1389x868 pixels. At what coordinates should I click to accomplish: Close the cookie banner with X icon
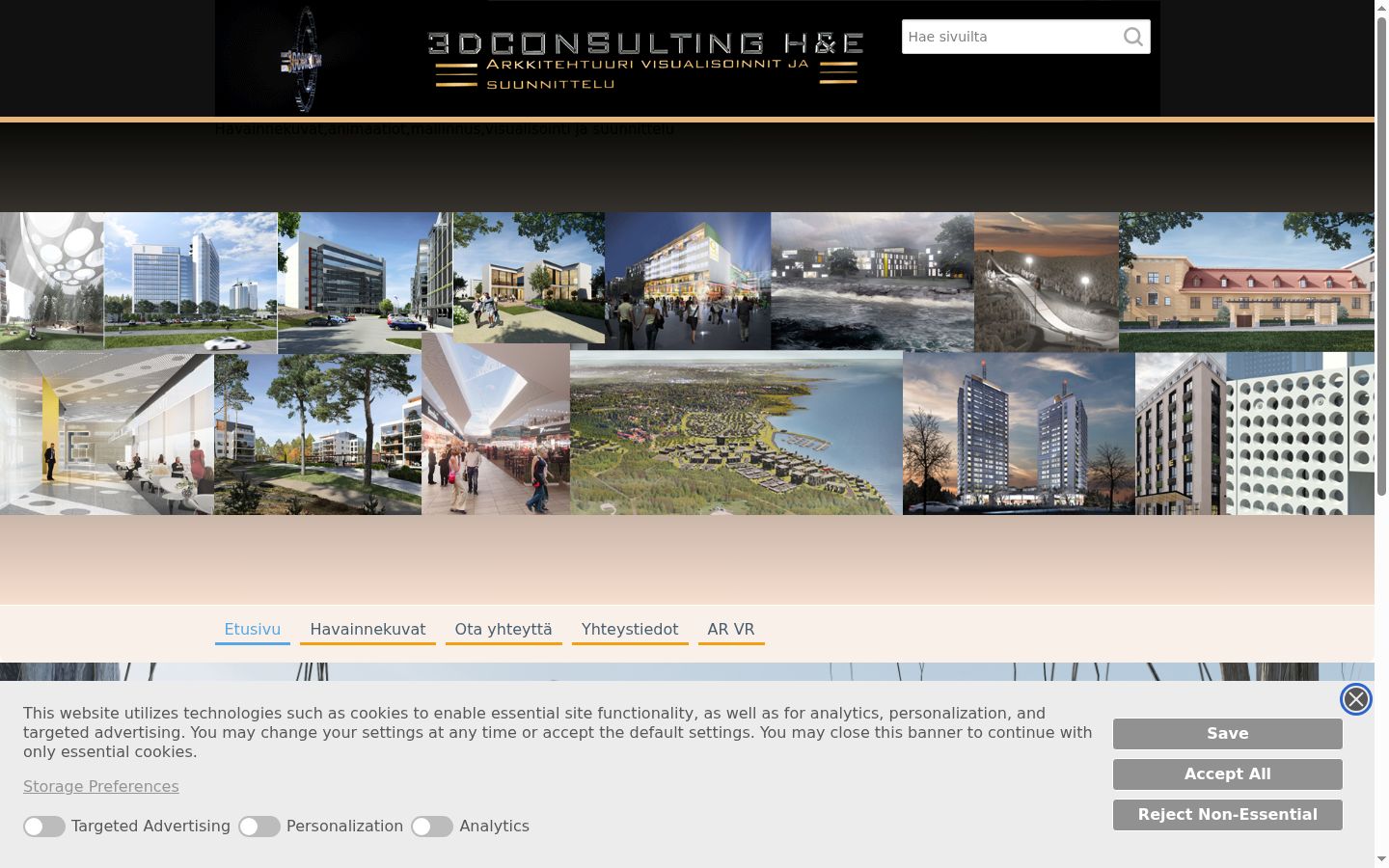(x=1355, y=699)
